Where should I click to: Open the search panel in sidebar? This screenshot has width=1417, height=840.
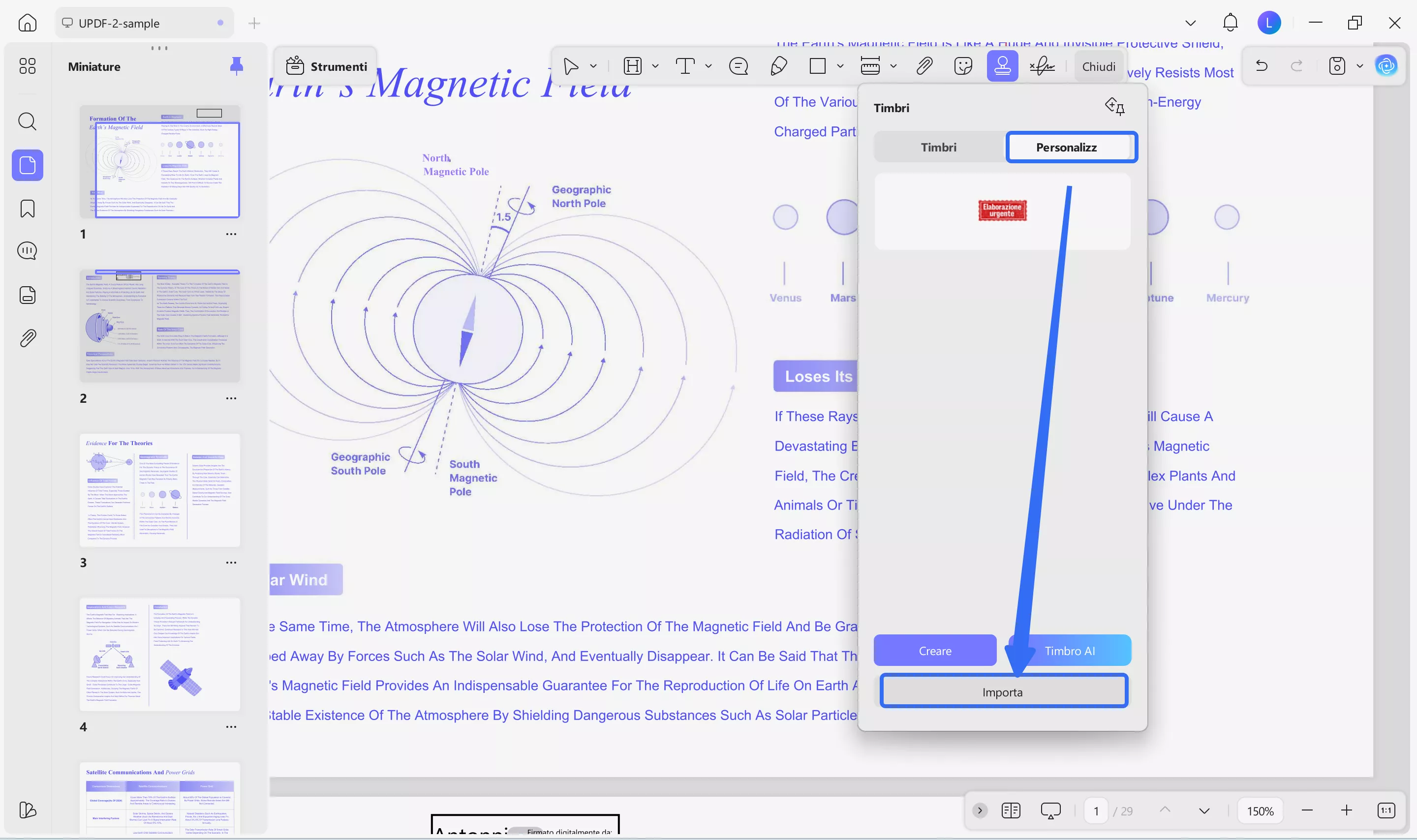(27, 121)
